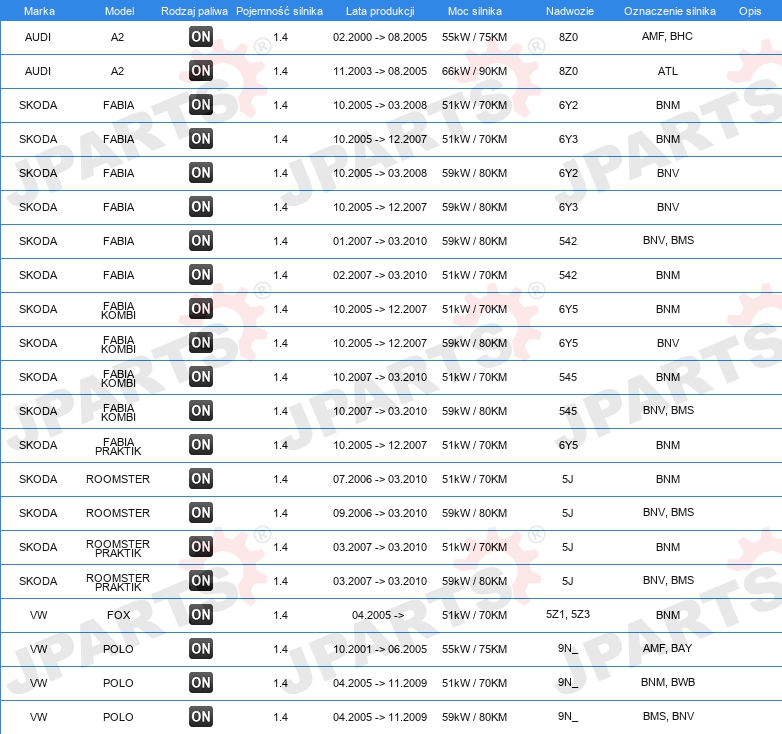The width and height of the screenshot is (782, 734).
Task: Click ON icon in the FABIA 01.2007 542 row
Action: pyautogui.click(x=201, y=240)
